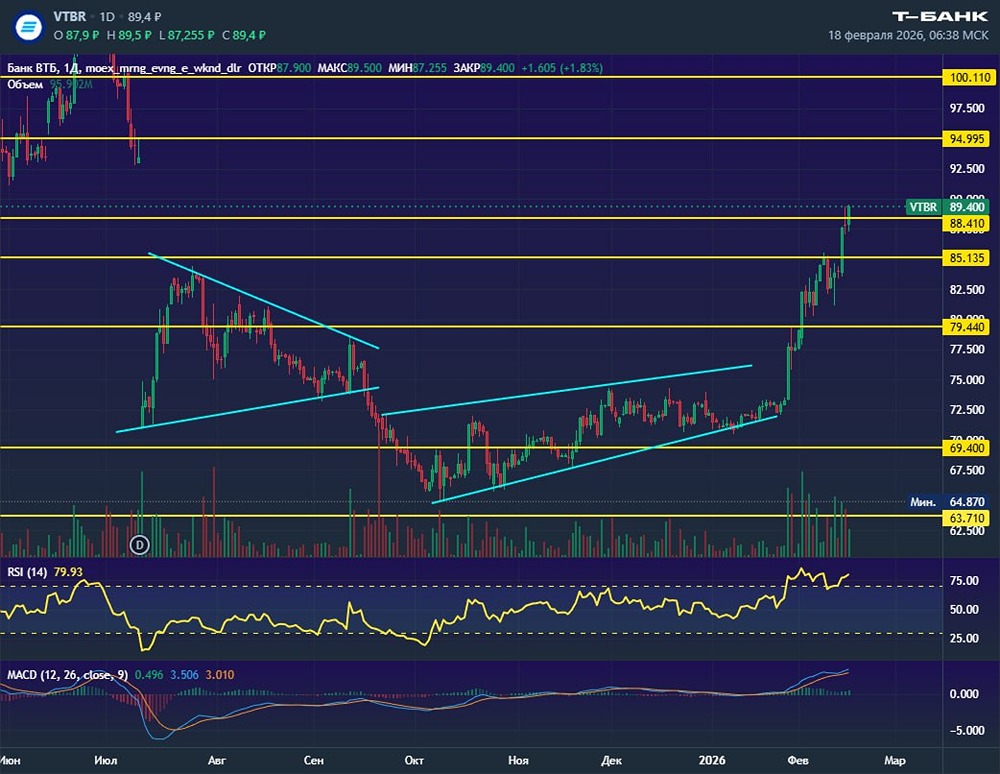
Task: Click the date '18 февраля 2026, 06:38 МСК'
Action: (x=908, y=35)
